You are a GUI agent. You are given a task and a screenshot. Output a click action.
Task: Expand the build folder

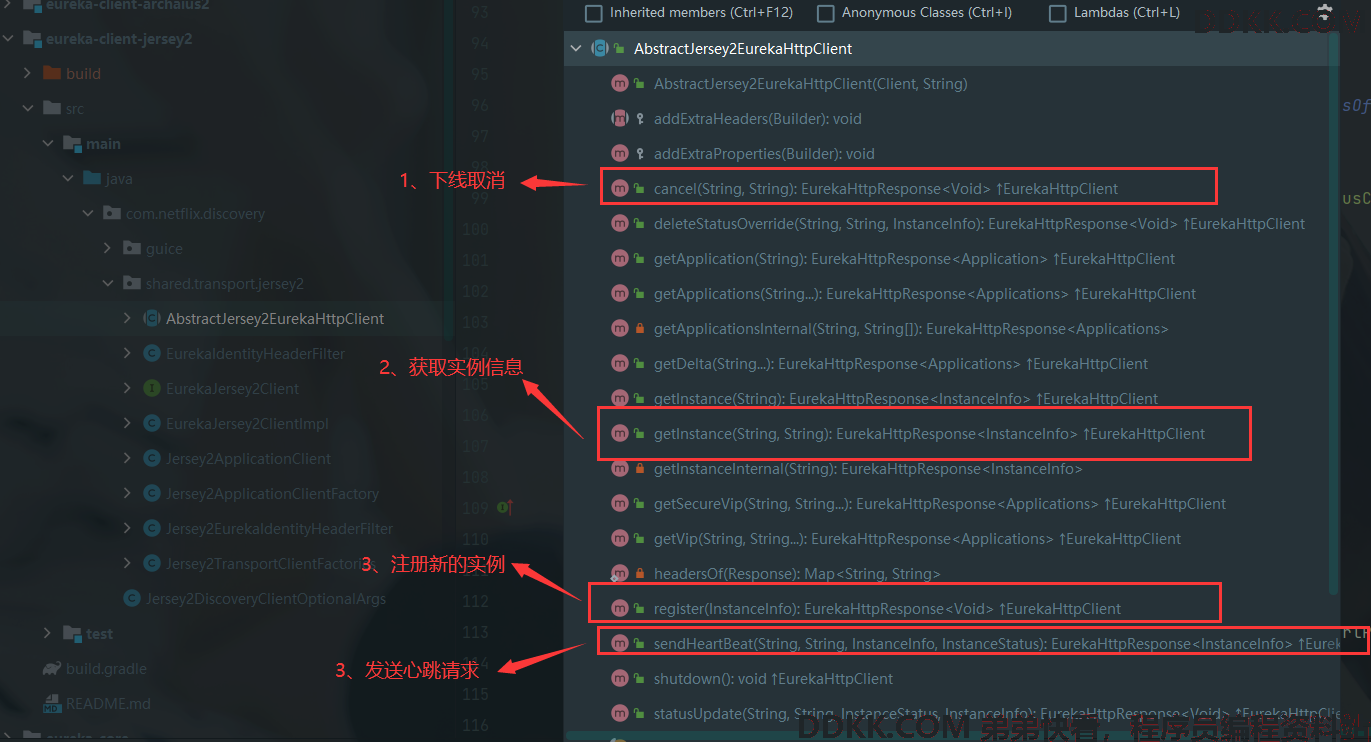27,74
